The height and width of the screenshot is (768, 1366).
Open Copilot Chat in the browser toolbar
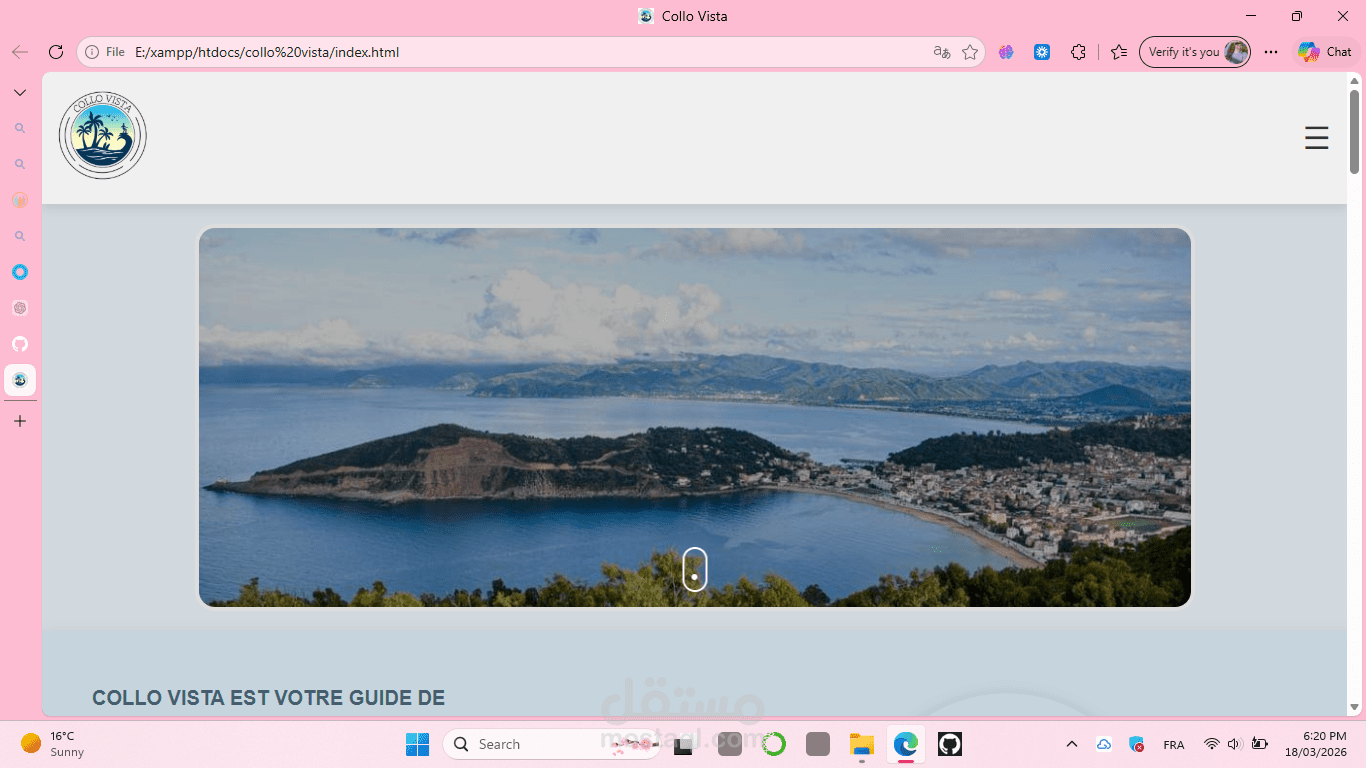click(1325, 51)
